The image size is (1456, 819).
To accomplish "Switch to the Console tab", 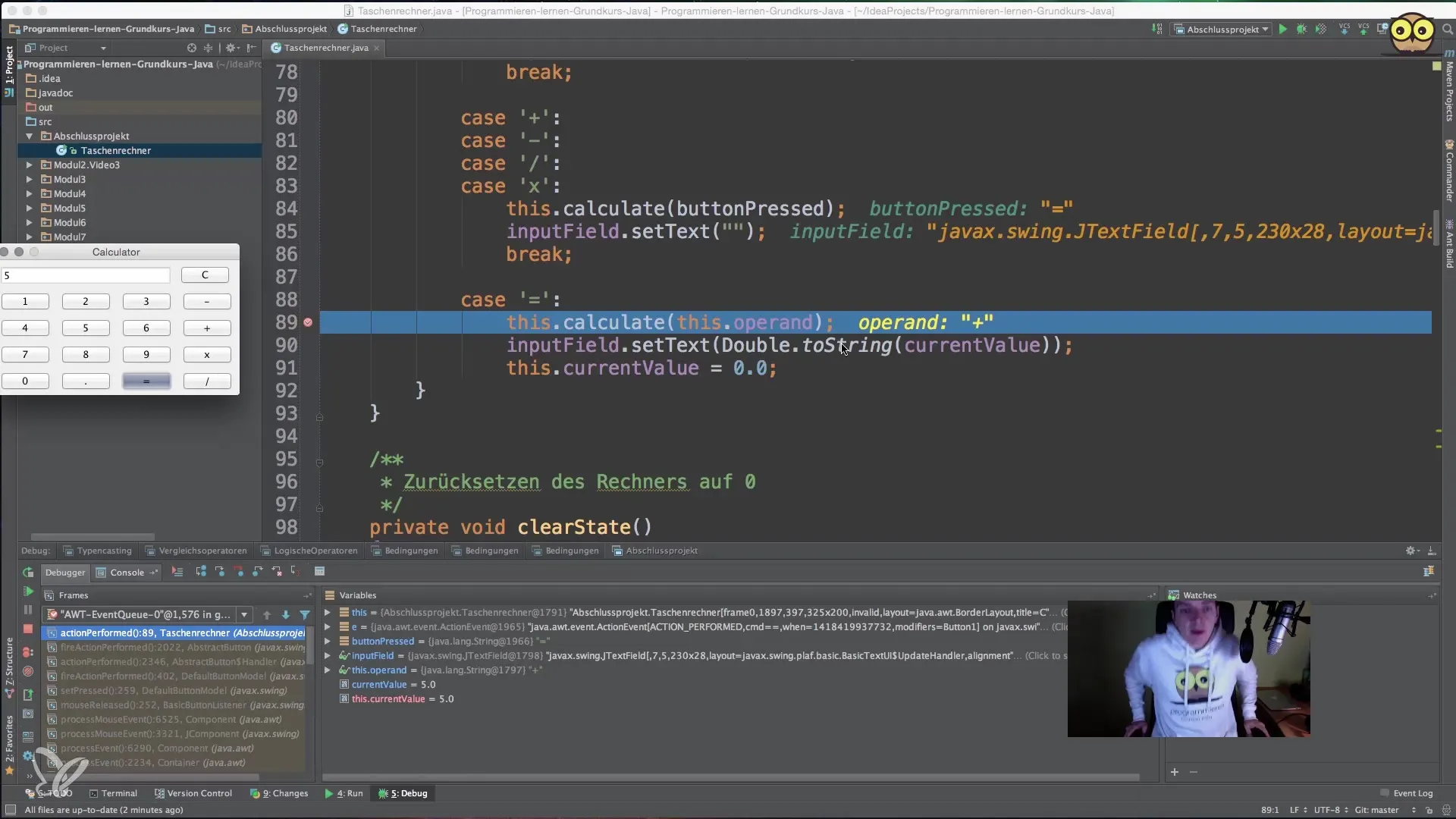I will tap(127, 573).
